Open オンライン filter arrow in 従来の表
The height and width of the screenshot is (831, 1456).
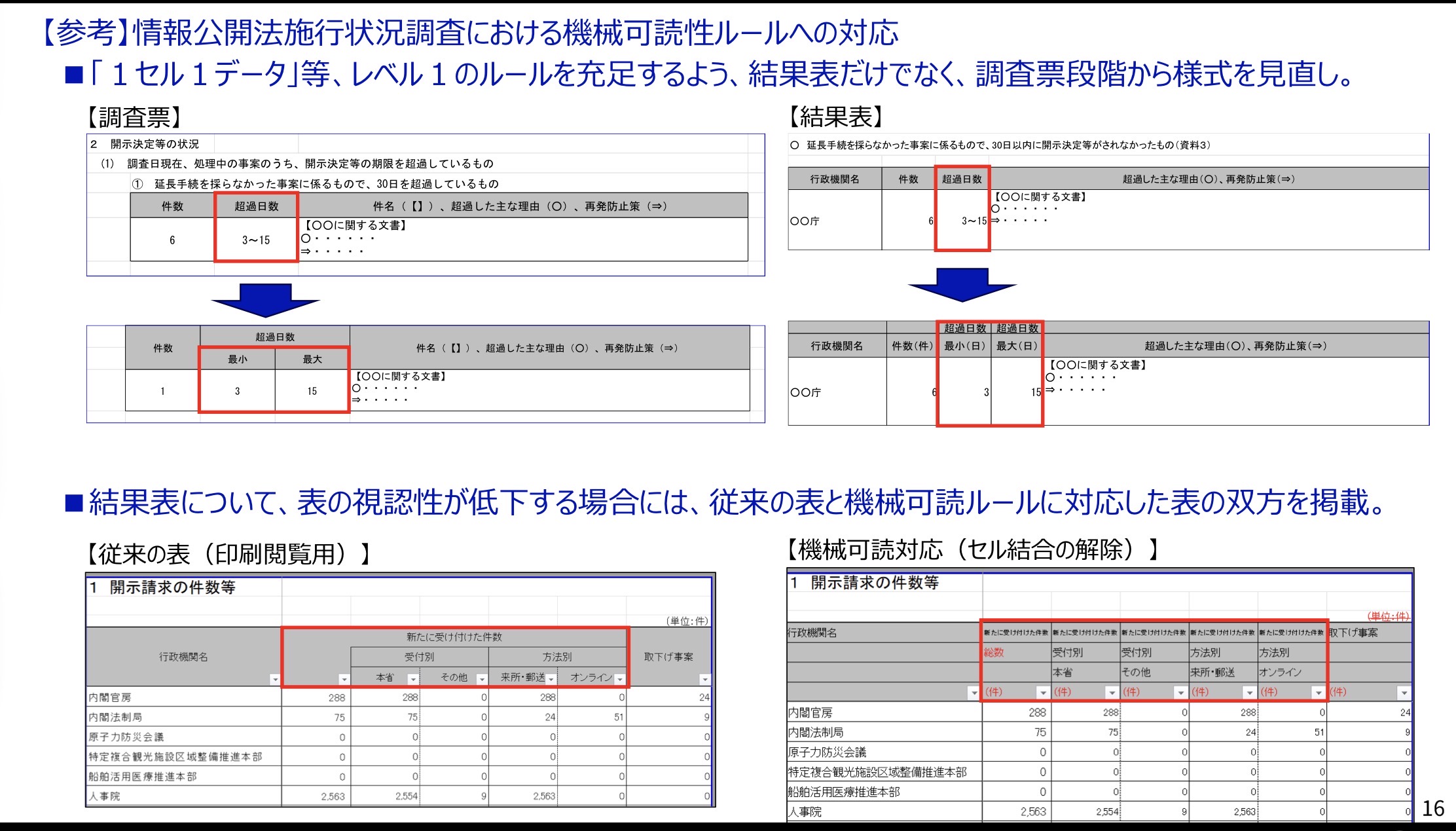[620, 679]
